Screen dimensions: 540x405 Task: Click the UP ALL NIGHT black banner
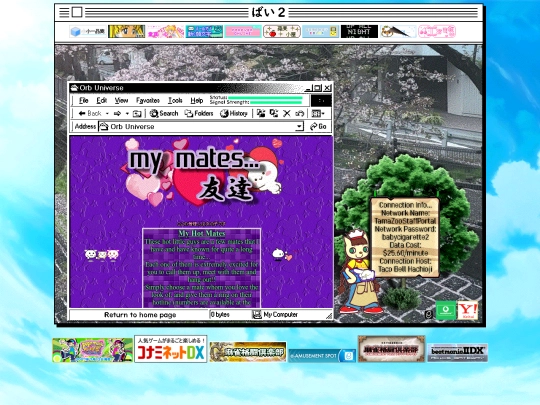coord(359,32)
